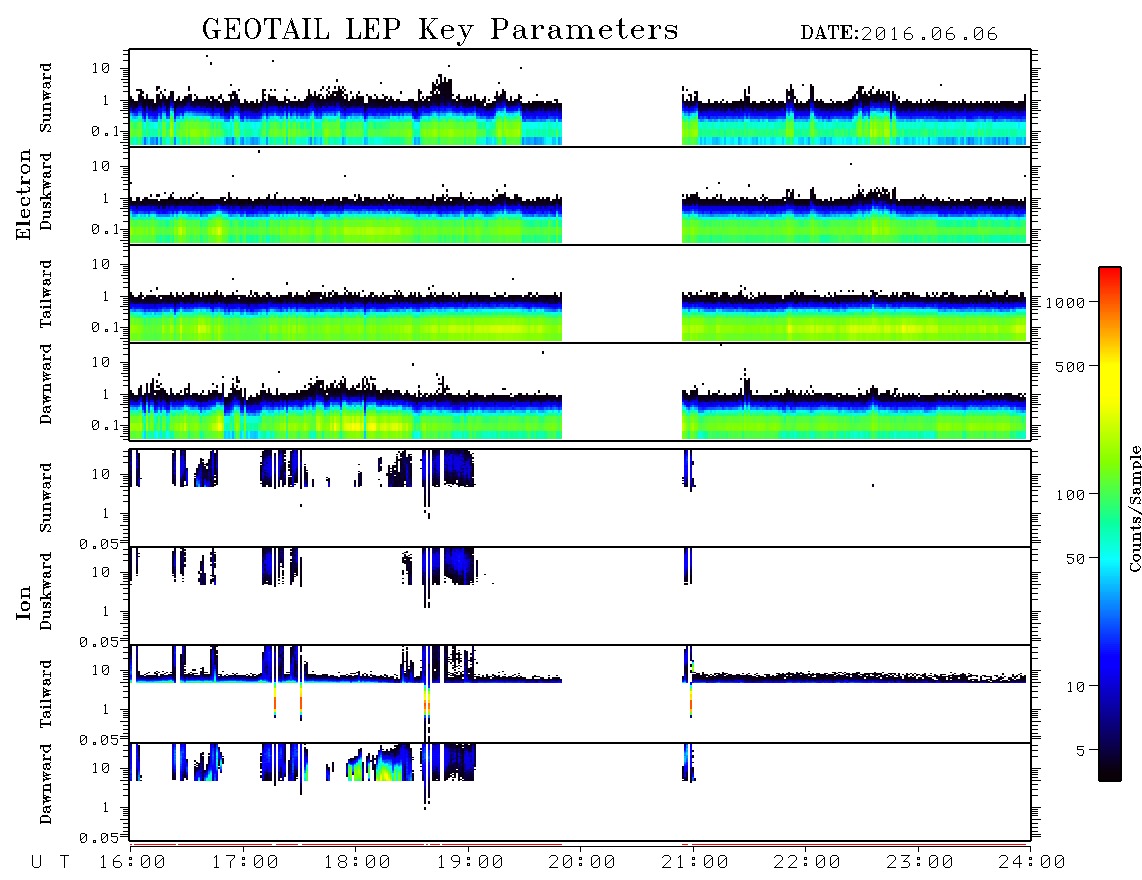This screenshot has width=1142, height=880.
Task: Click the colorbar "500" tick value
Action: tap(1070, 366)
